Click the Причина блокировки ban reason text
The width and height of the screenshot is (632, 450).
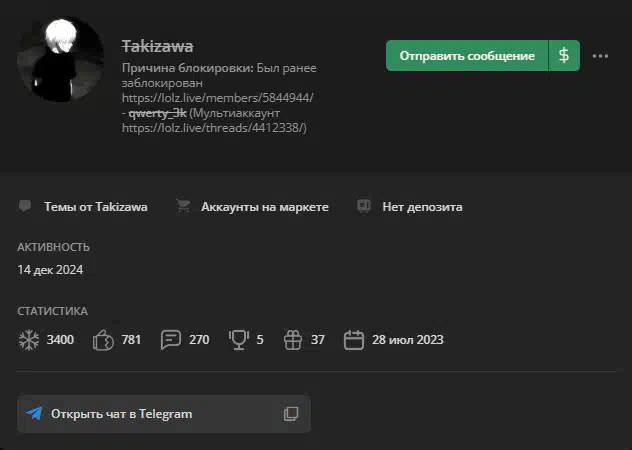click(219, 98)
